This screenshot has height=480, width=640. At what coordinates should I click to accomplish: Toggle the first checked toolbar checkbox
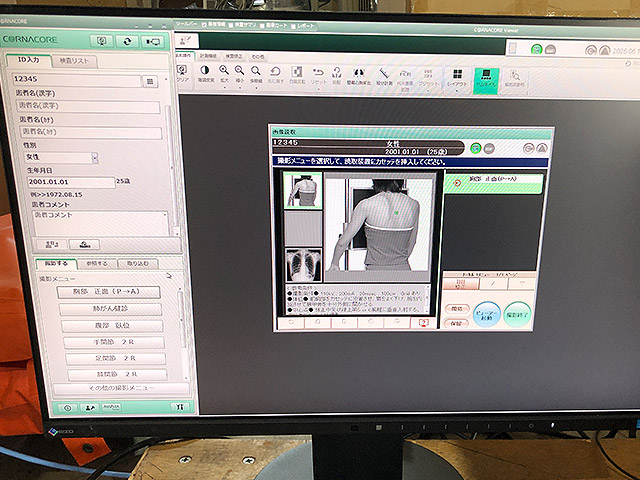coord(204,25)
